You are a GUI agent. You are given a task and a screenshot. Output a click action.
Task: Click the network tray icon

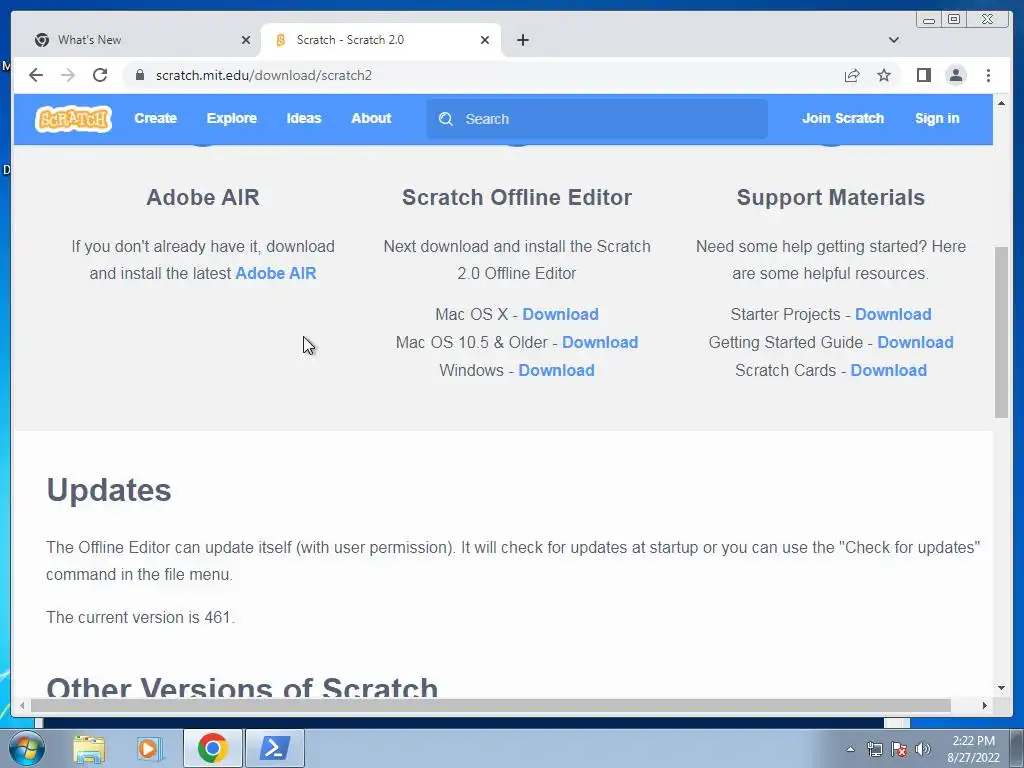click(874, 750)
